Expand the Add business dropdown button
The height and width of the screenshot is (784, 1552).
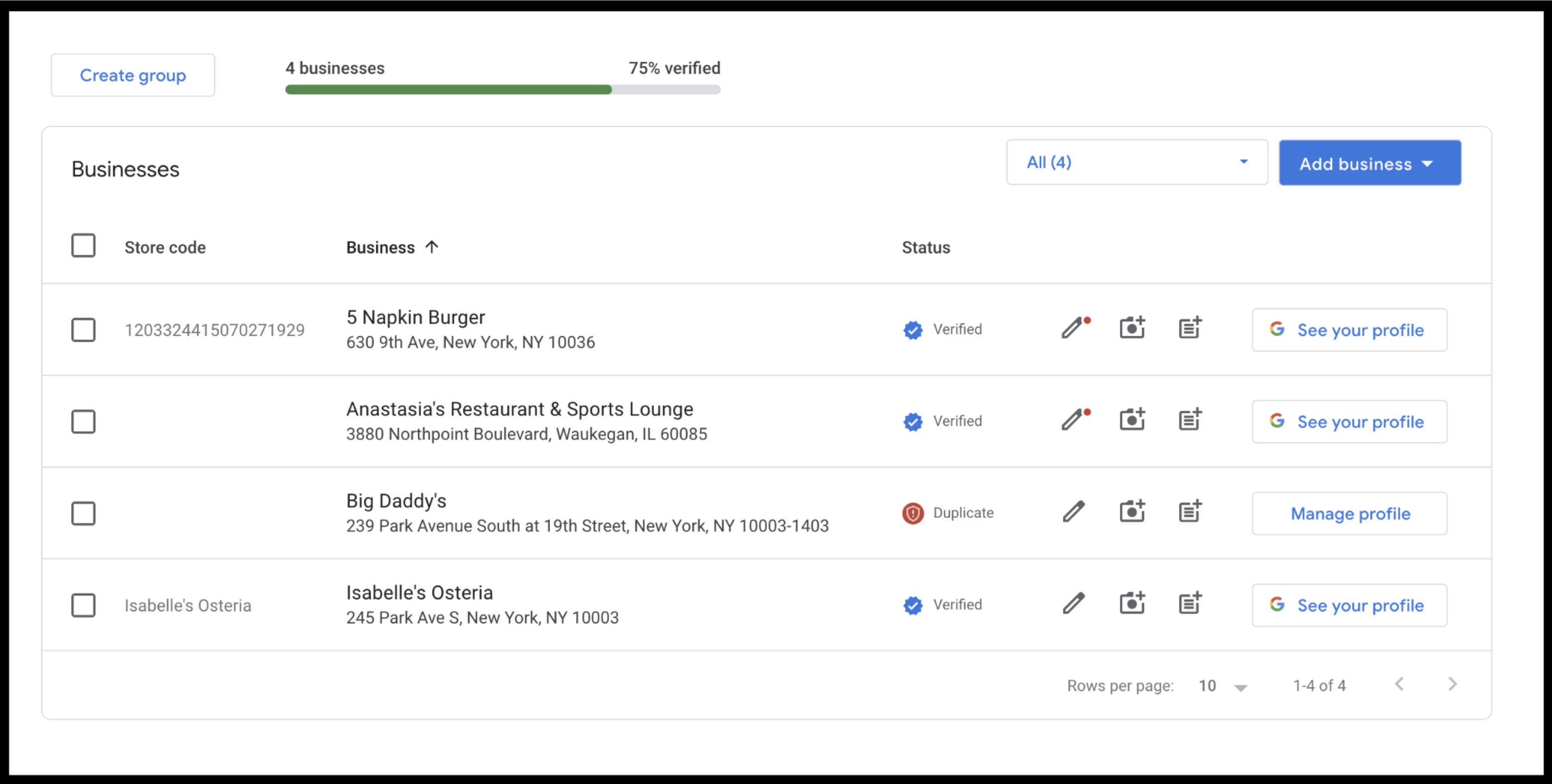tap(1369, 163)
